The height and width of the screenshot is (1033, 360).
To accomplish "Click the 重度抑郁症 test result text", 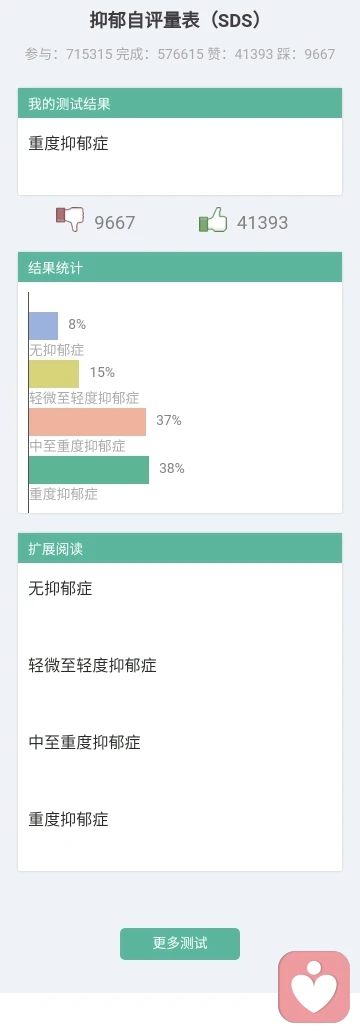I will pos(68,143).
